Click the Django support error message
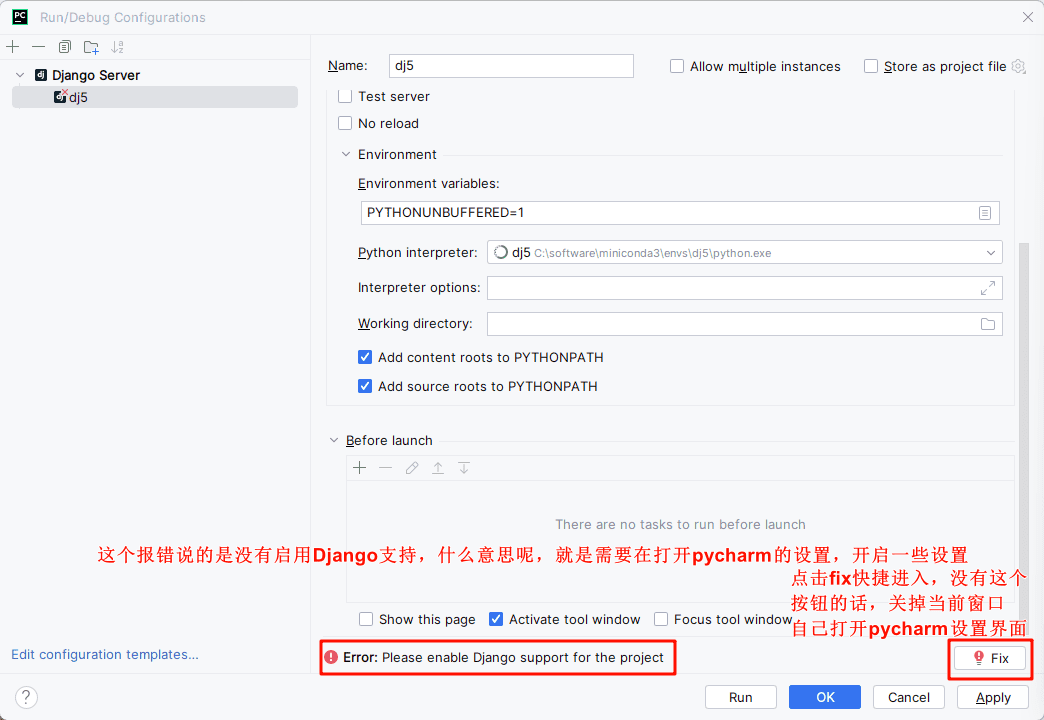This screenshot has height=720, width=1044. [503, 657]
